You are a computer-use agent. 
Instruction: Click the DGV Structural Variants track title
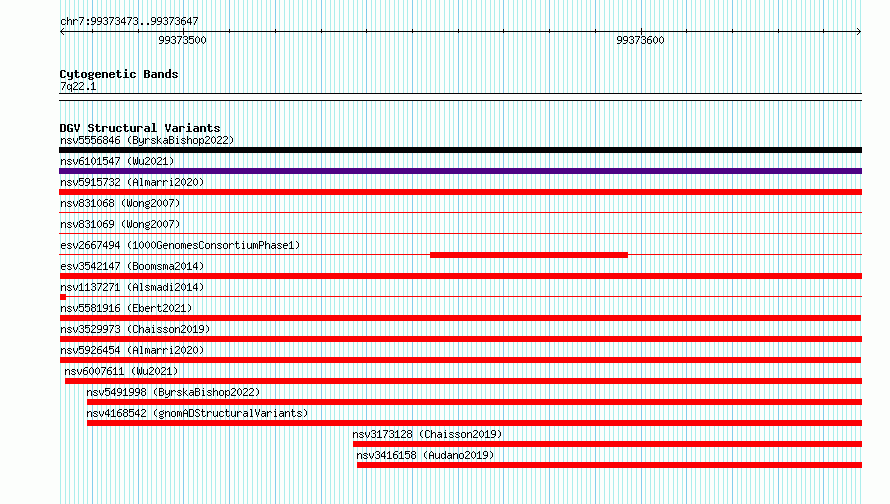140,128
